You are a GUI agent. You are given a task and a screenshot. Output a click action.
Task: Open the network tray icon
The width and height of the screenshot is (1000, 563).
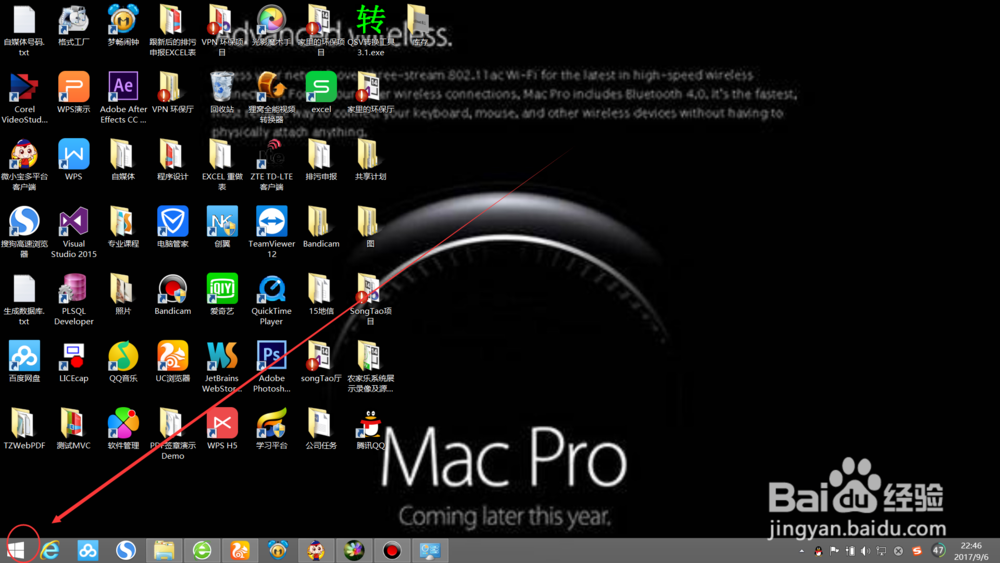[x=881, y=551]
